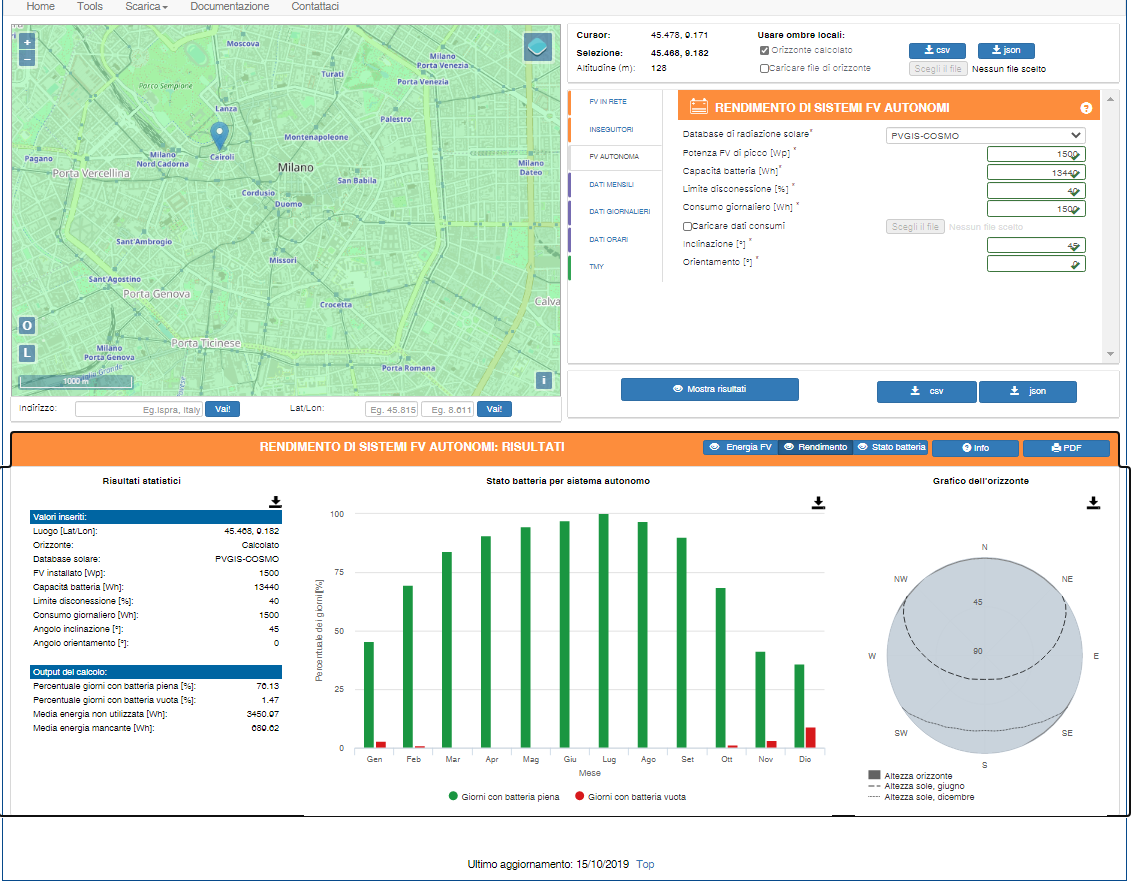Download the horizon graph
This screenshot has height=883, width=1135.
coord(1093,503)
